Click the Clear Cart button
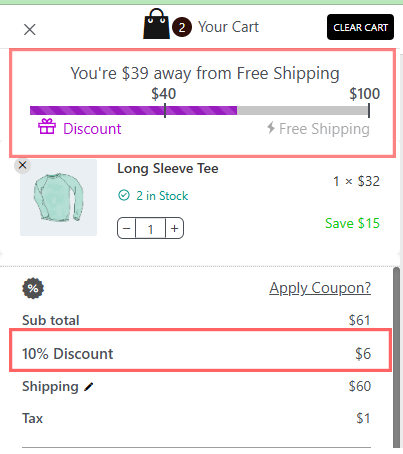 [x=360, y=27]
